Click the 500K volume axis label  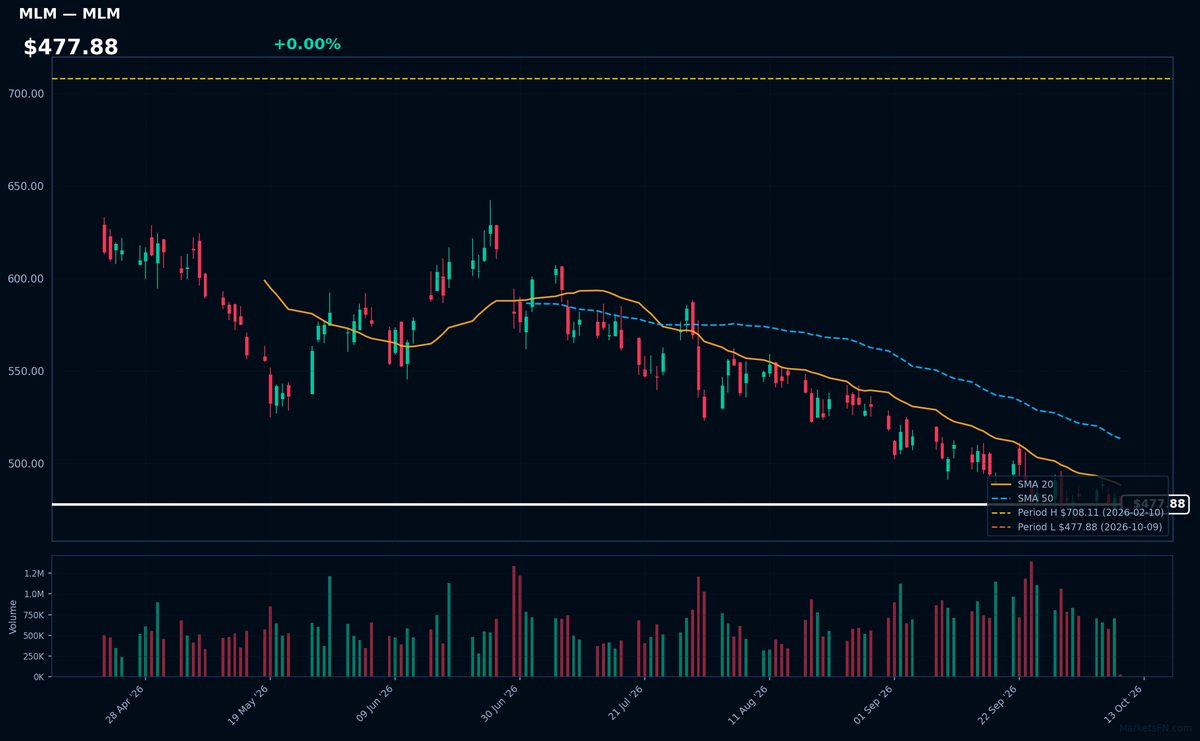click(x=33, y=636)
